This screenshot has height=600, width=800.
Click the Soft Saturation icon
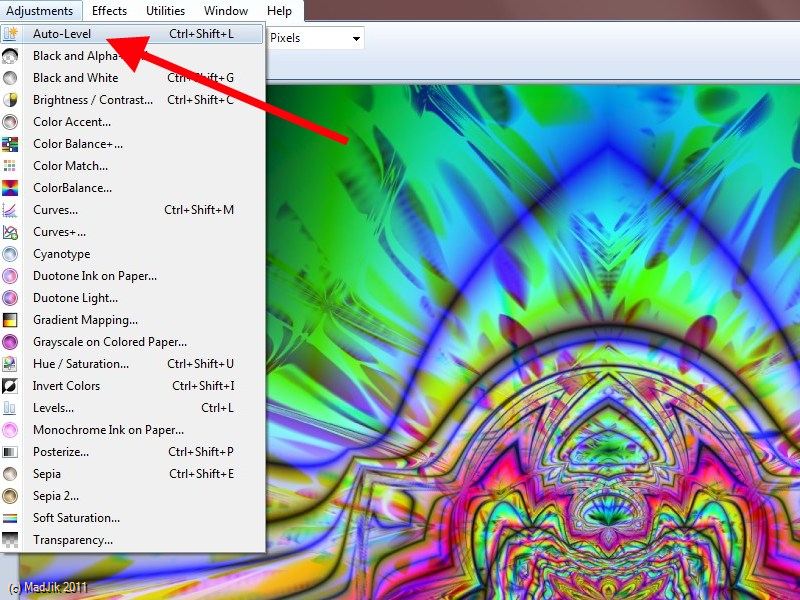(x=10, y=518)
